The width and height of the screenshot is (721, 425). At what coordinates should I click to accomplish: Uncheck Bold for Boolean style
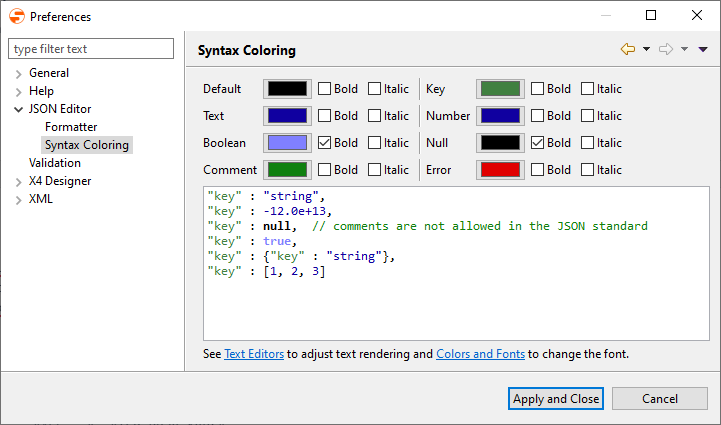pyautogui.click(x=325, y=143)
